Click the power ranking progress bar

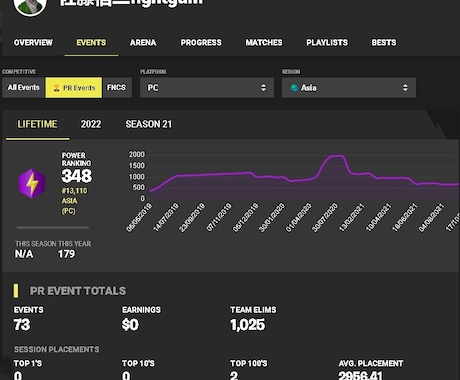53,228
